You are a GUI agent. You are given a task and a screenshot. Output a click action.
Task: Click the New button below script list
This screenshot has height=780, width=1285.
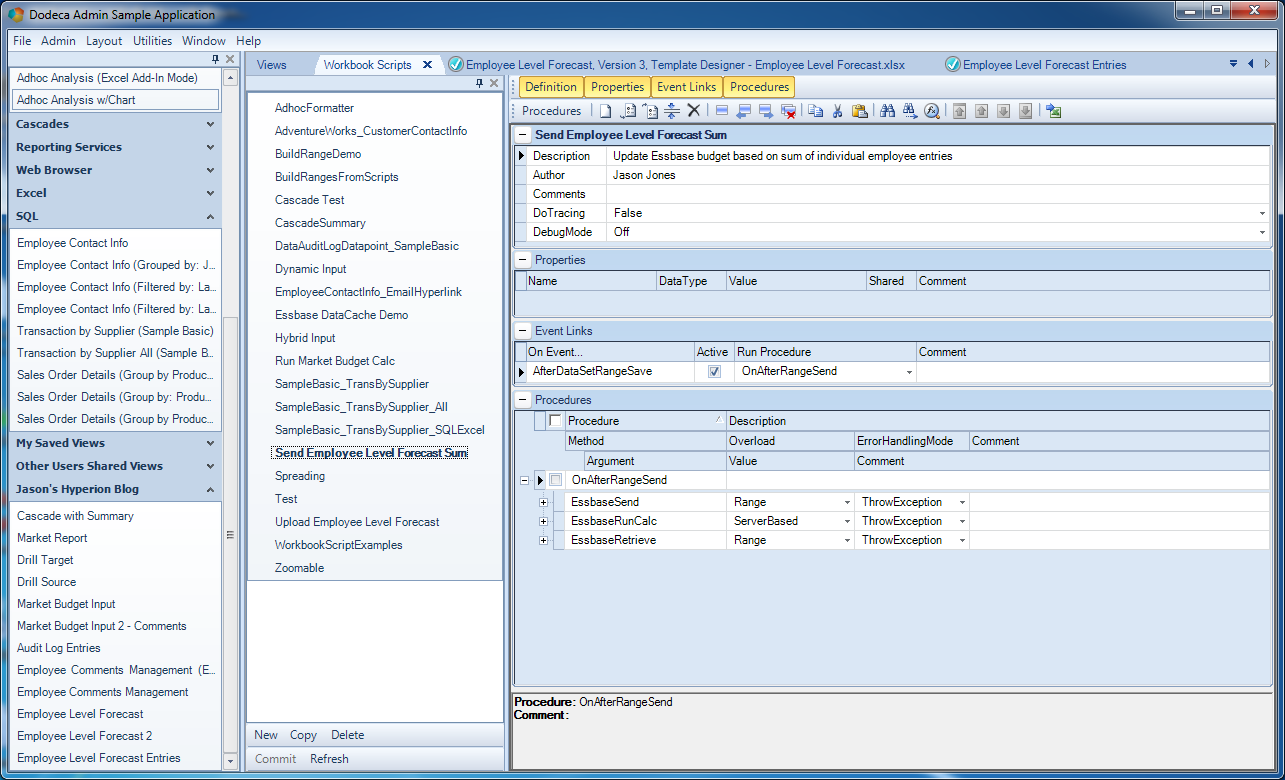tap(266, 735)
